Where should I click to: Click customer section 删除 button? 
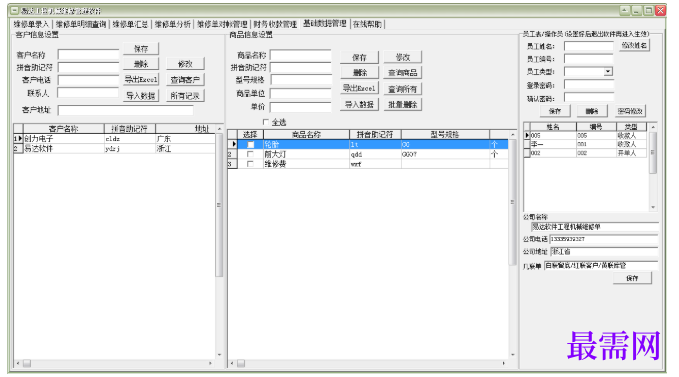[141, 64]
